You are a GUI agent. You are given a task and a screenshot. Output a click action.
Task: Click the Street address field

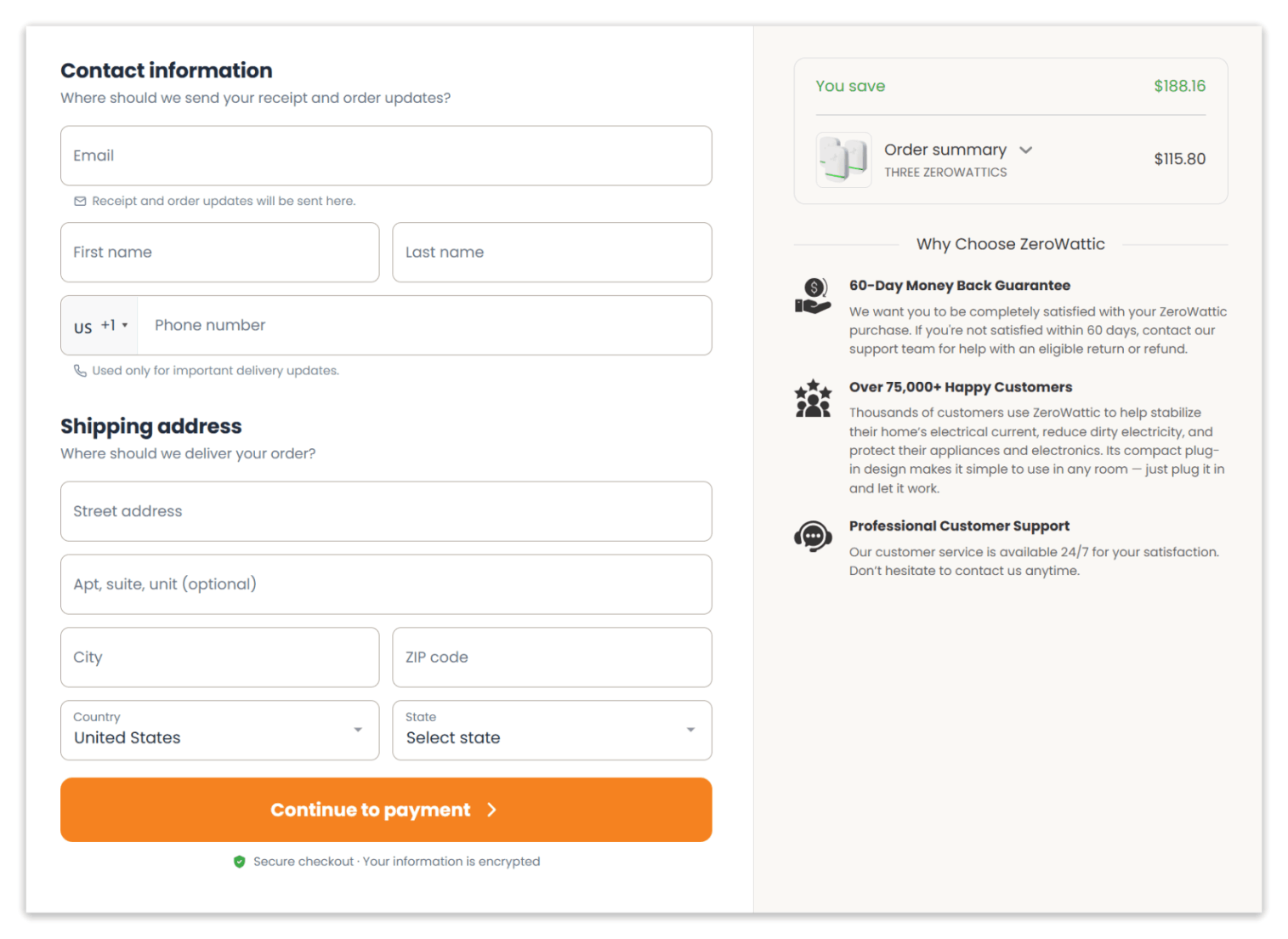[386, 511]
